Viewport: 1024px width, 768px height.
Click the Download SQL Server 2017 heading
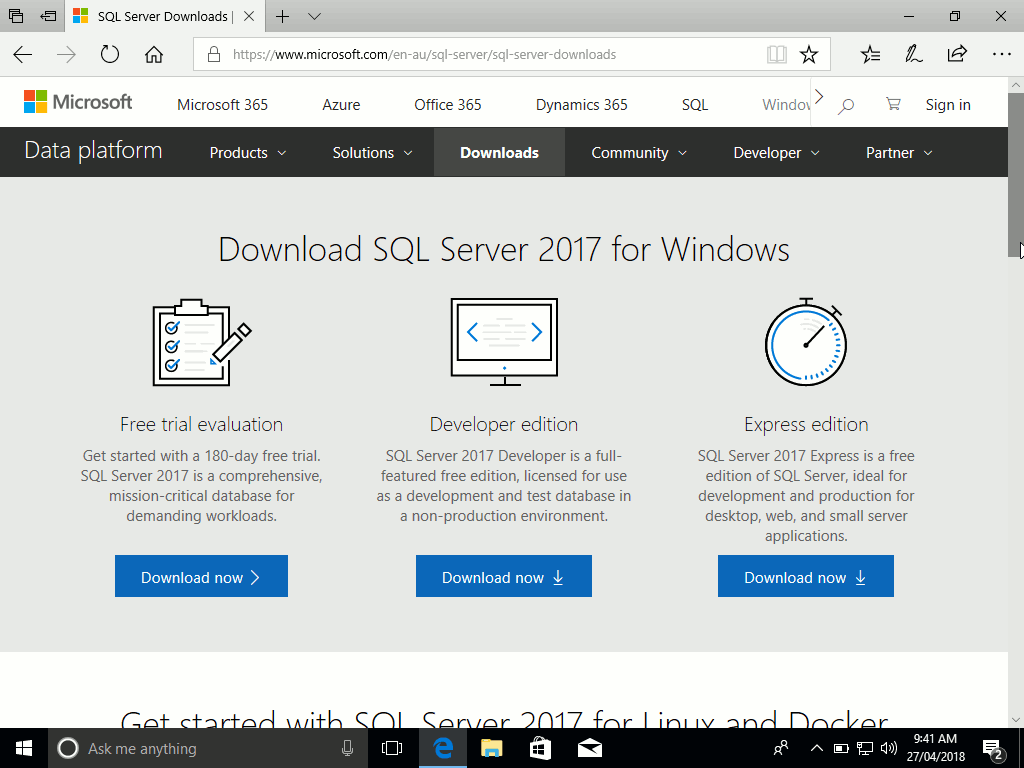click(x=504, y=249)
